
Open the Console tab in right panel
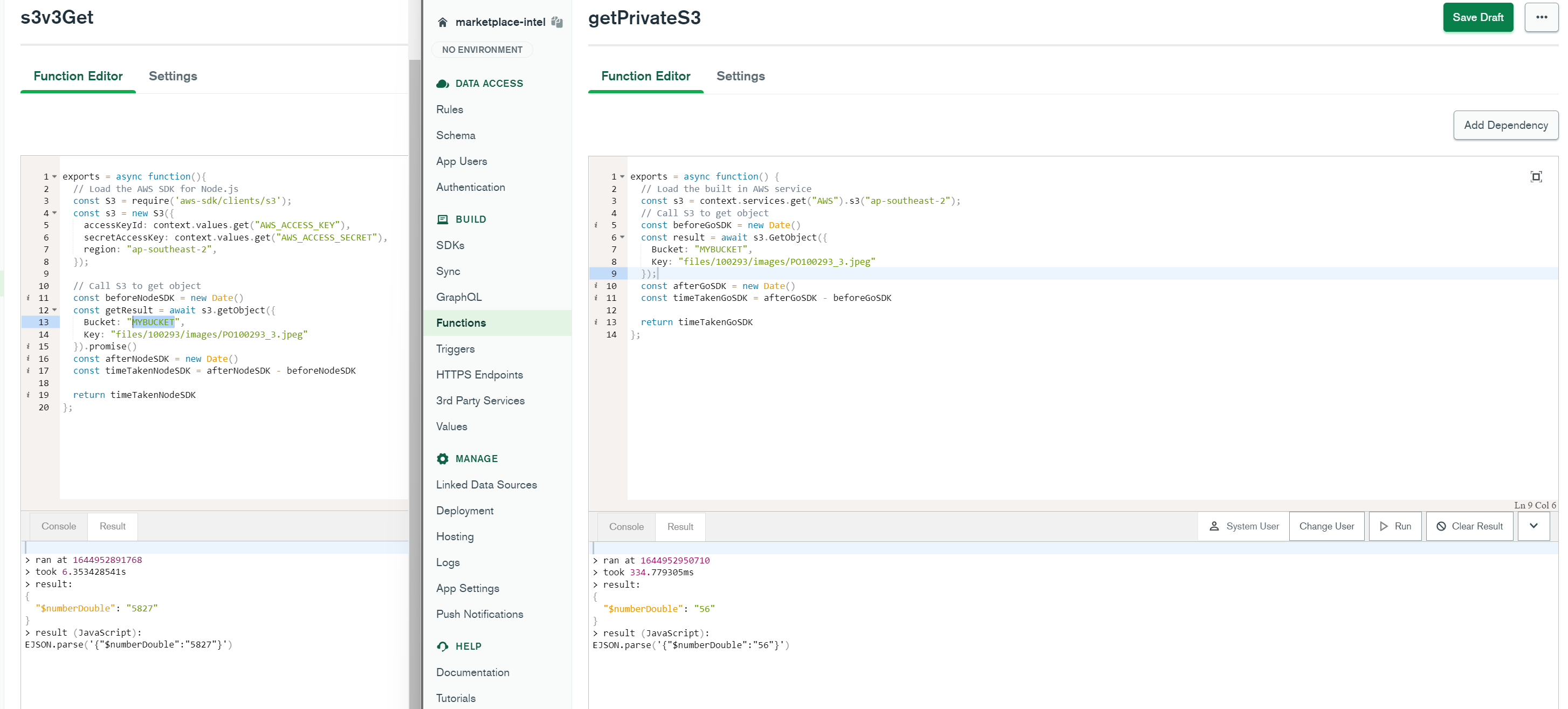(625, 526)
